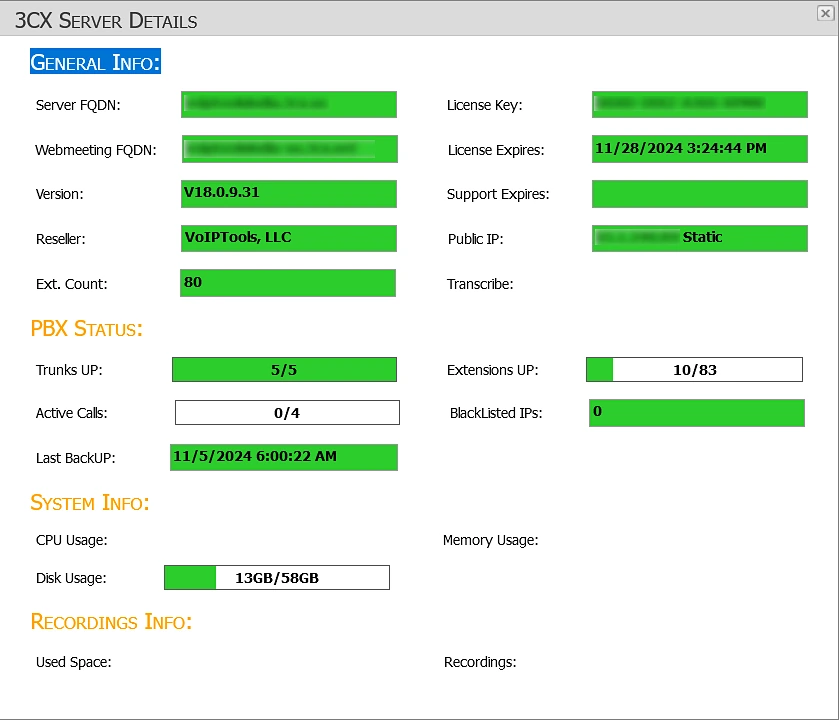
Task: Click the Transcribe label
Action: (480, 284)
